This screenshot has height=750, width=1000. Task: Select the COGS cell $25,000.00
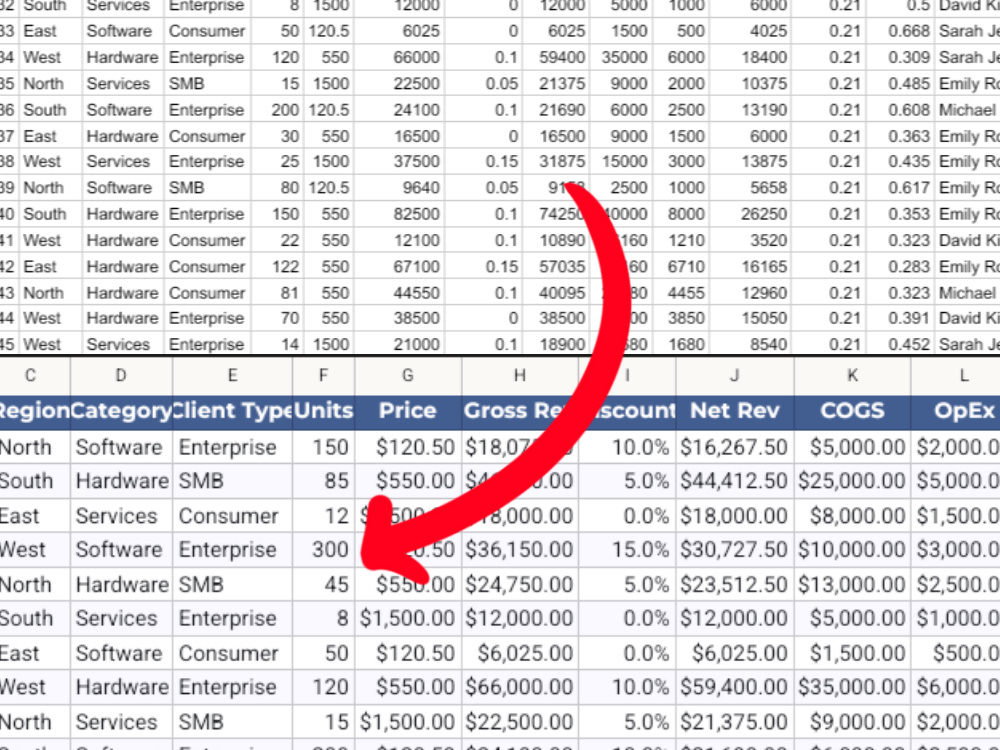(x=852, y=481)
